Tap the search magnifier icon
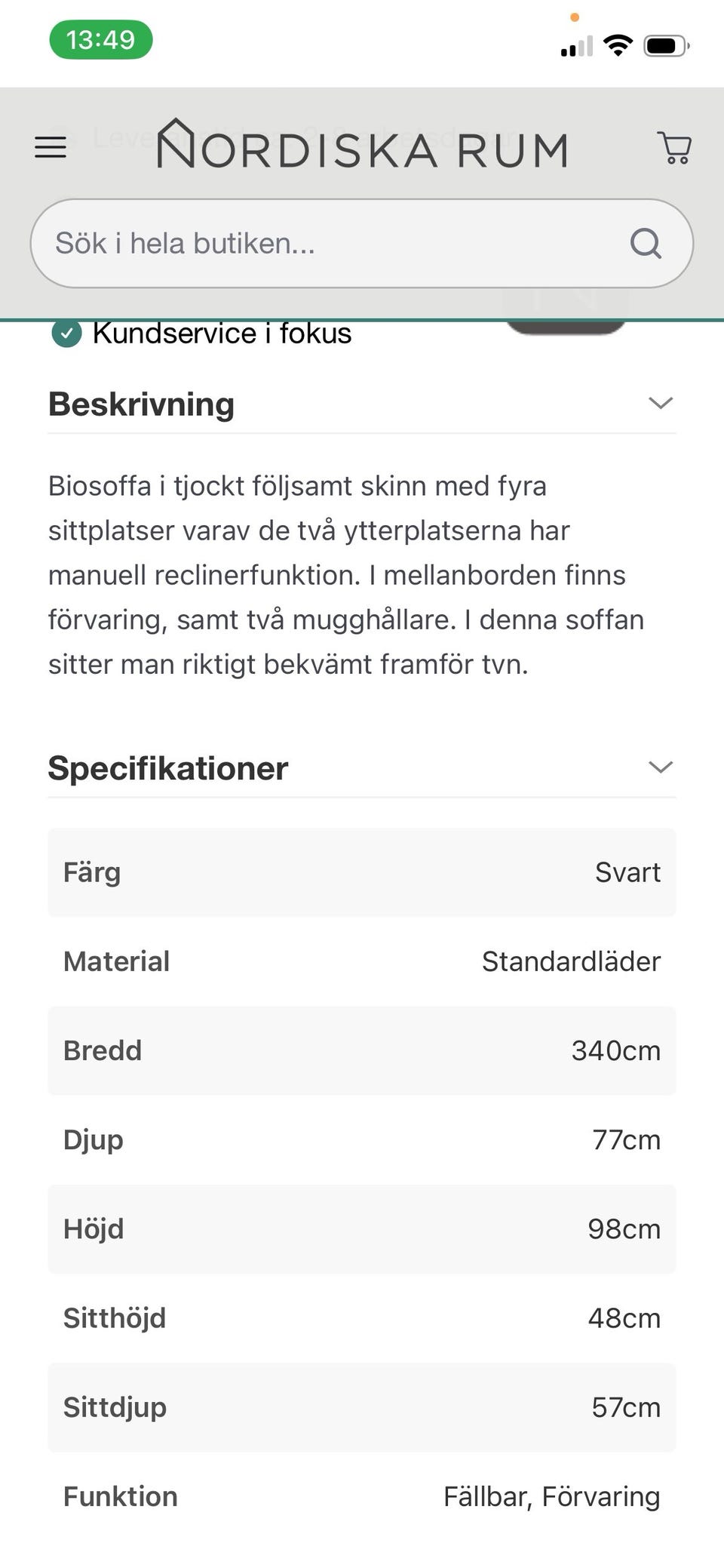The height and width of the screenshot is (1568, 724). pos(646,244)
